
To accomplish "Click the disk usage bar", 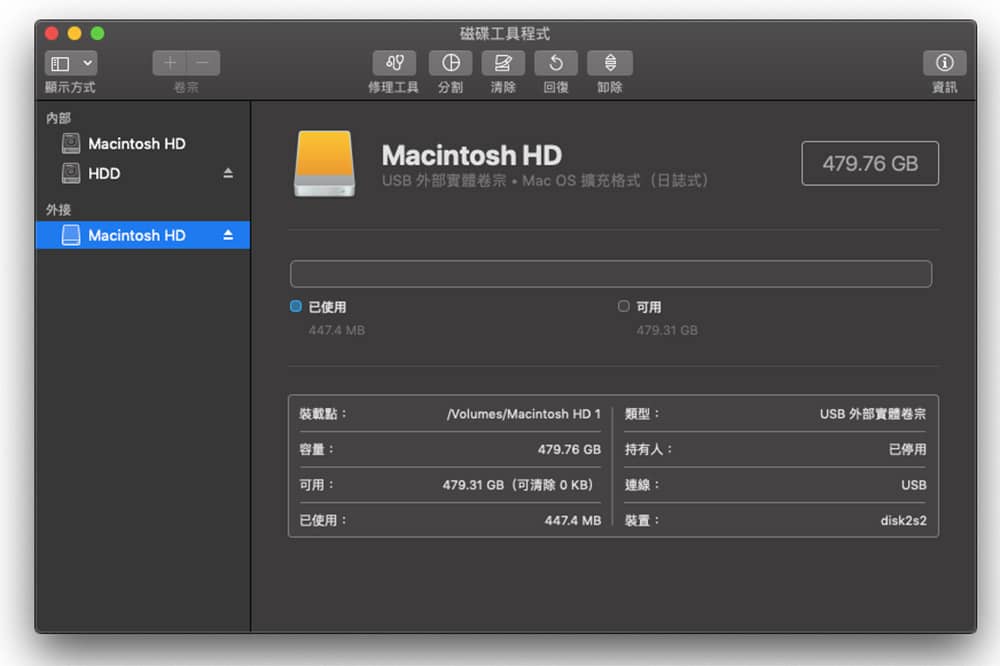I will pyautogui.click(x=611, y=274).
